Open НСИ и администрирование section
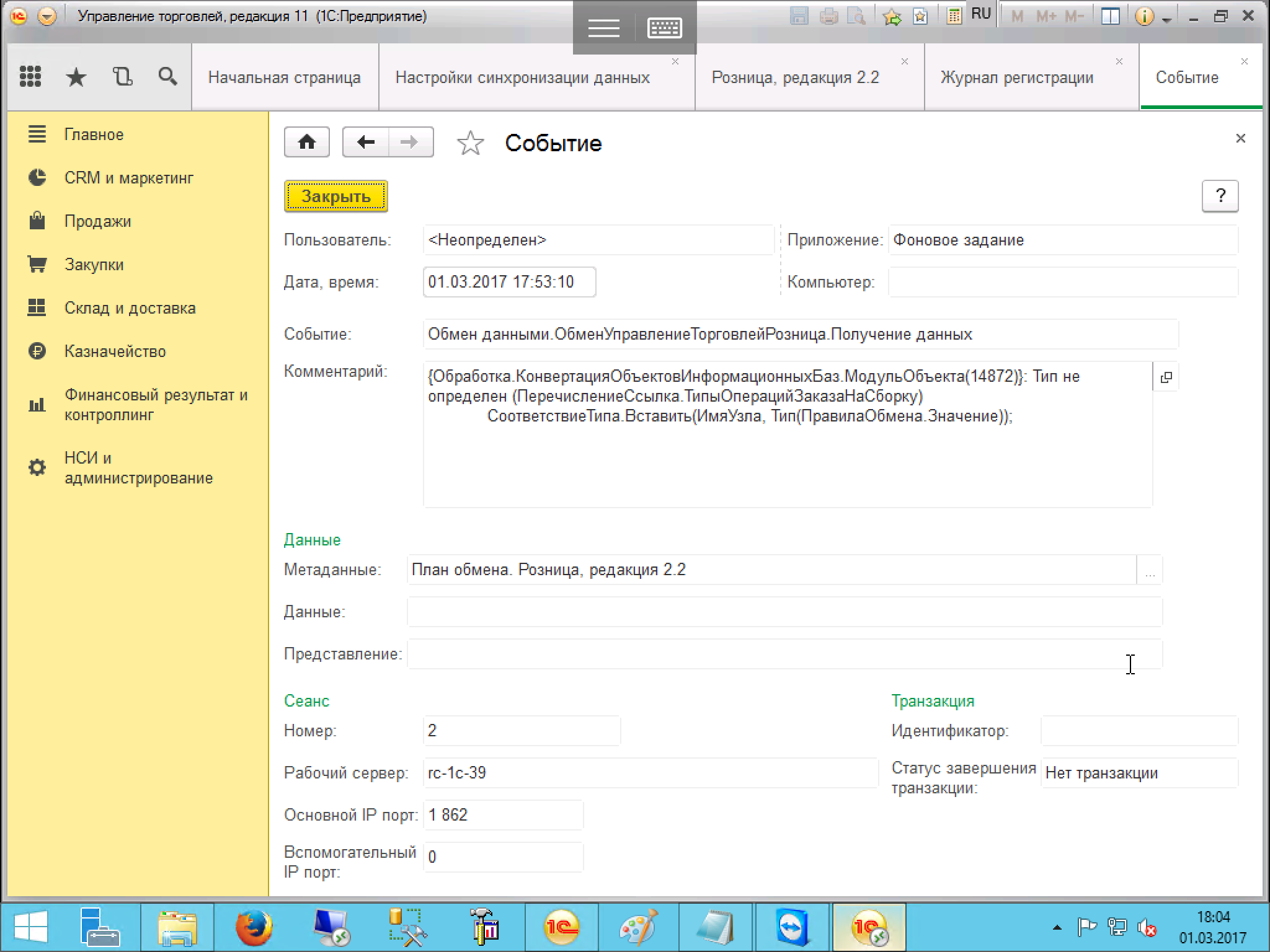 click(x=138, y=468)
